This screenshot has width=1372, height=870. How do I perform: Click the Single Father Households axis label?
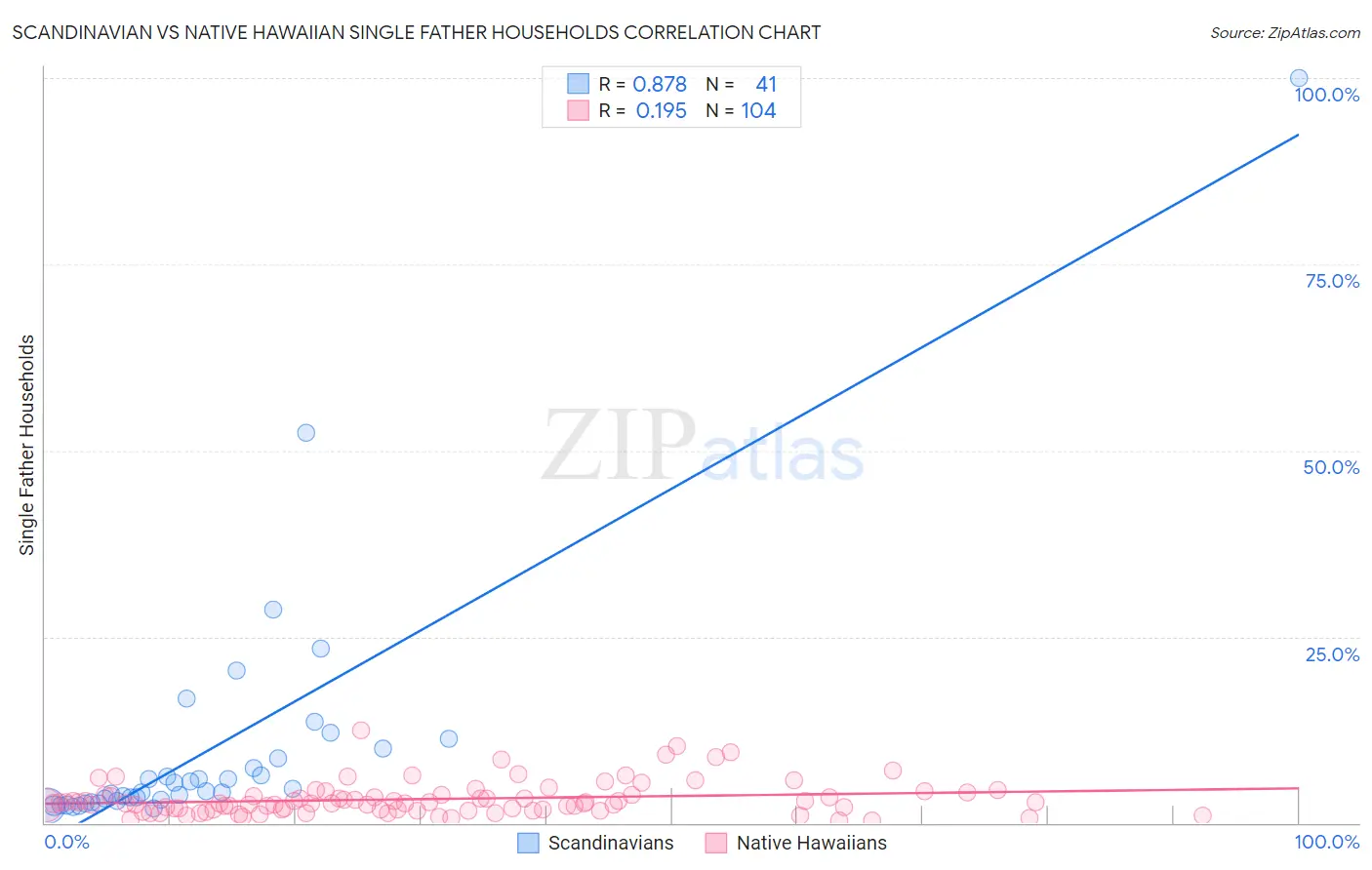click(x=27, y=445)
